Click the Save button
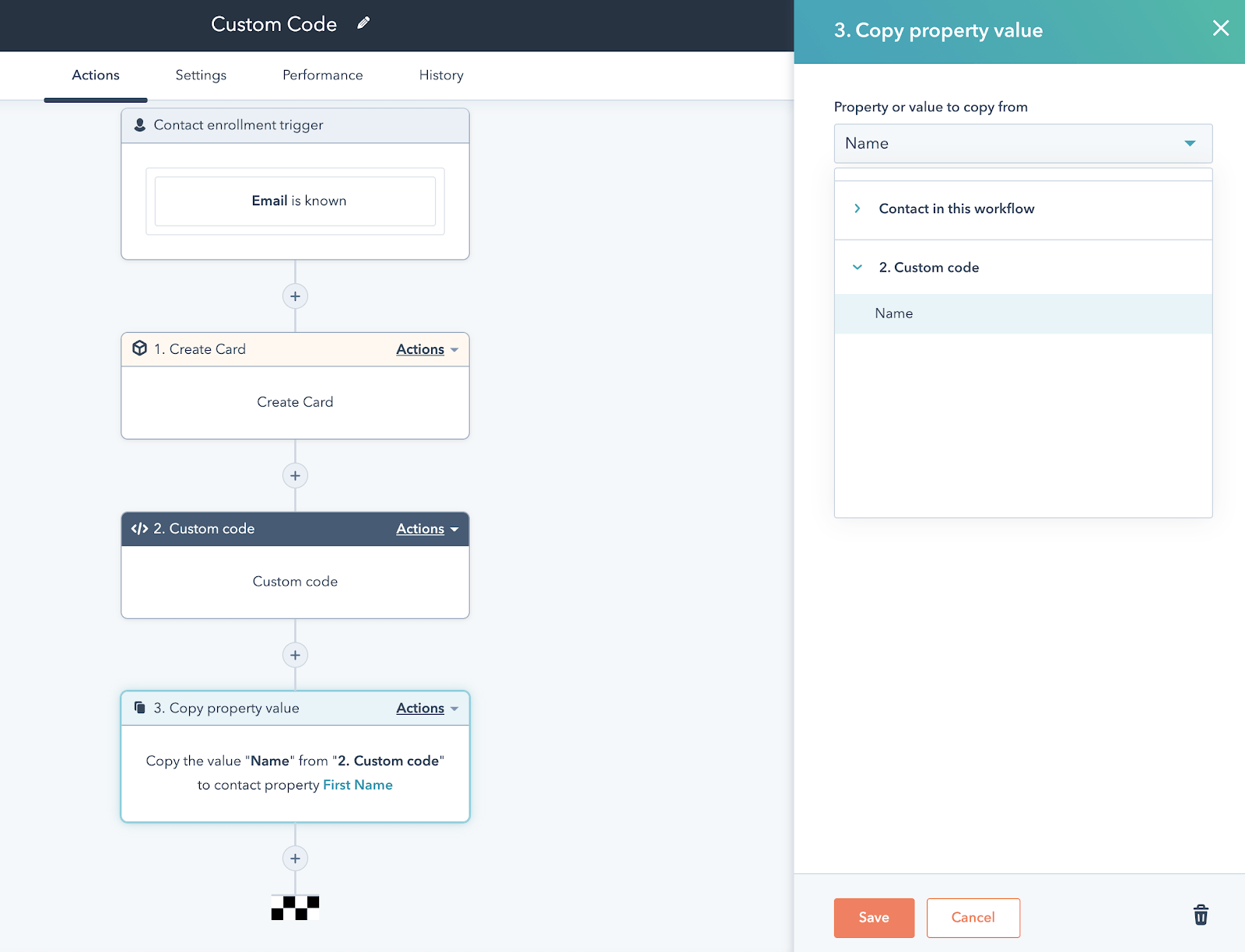The image size is (1245, 952). coord(873,918)
